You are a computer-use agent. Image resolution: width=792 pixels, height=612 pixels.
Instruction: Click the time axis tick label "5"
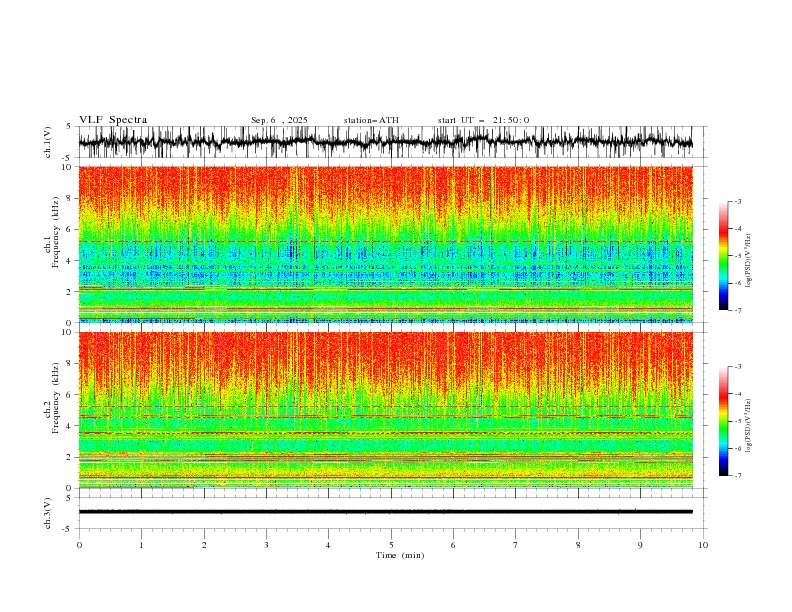click(391, 545)
